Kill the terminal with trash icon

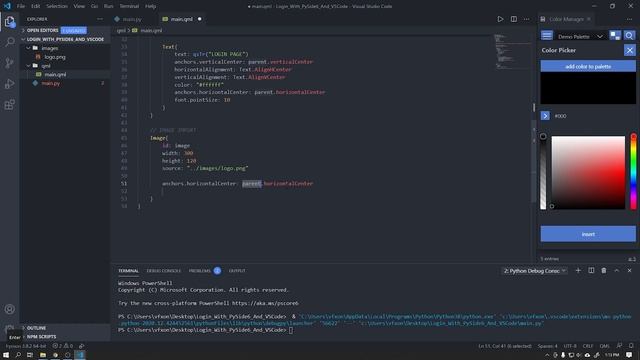(x=604, y=271)
